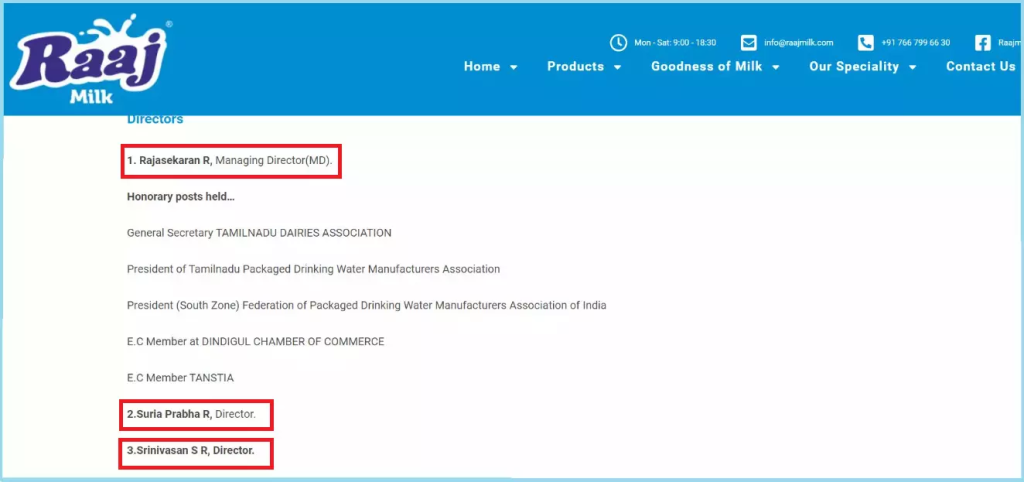Click the Honorary posts held text

click(x=180, y=197)
